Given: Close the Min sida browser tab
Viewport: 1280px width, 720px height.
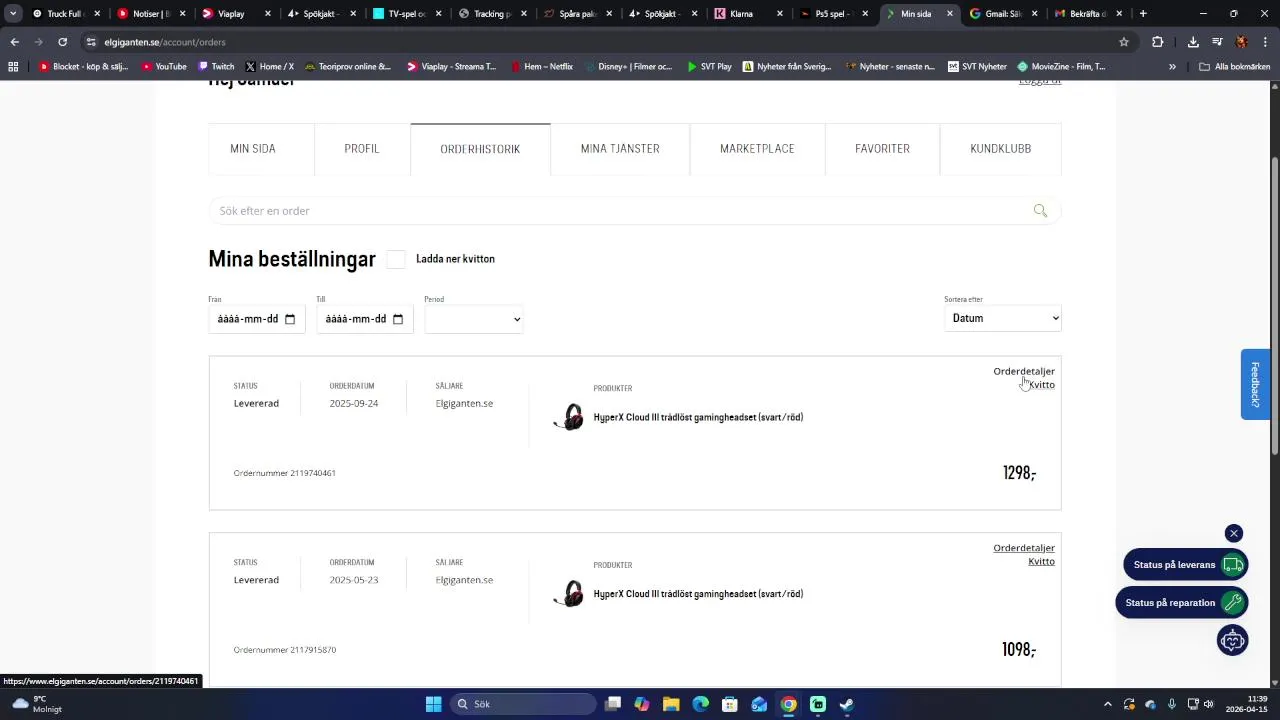Looking at the screenshot, I should (950, 14).
